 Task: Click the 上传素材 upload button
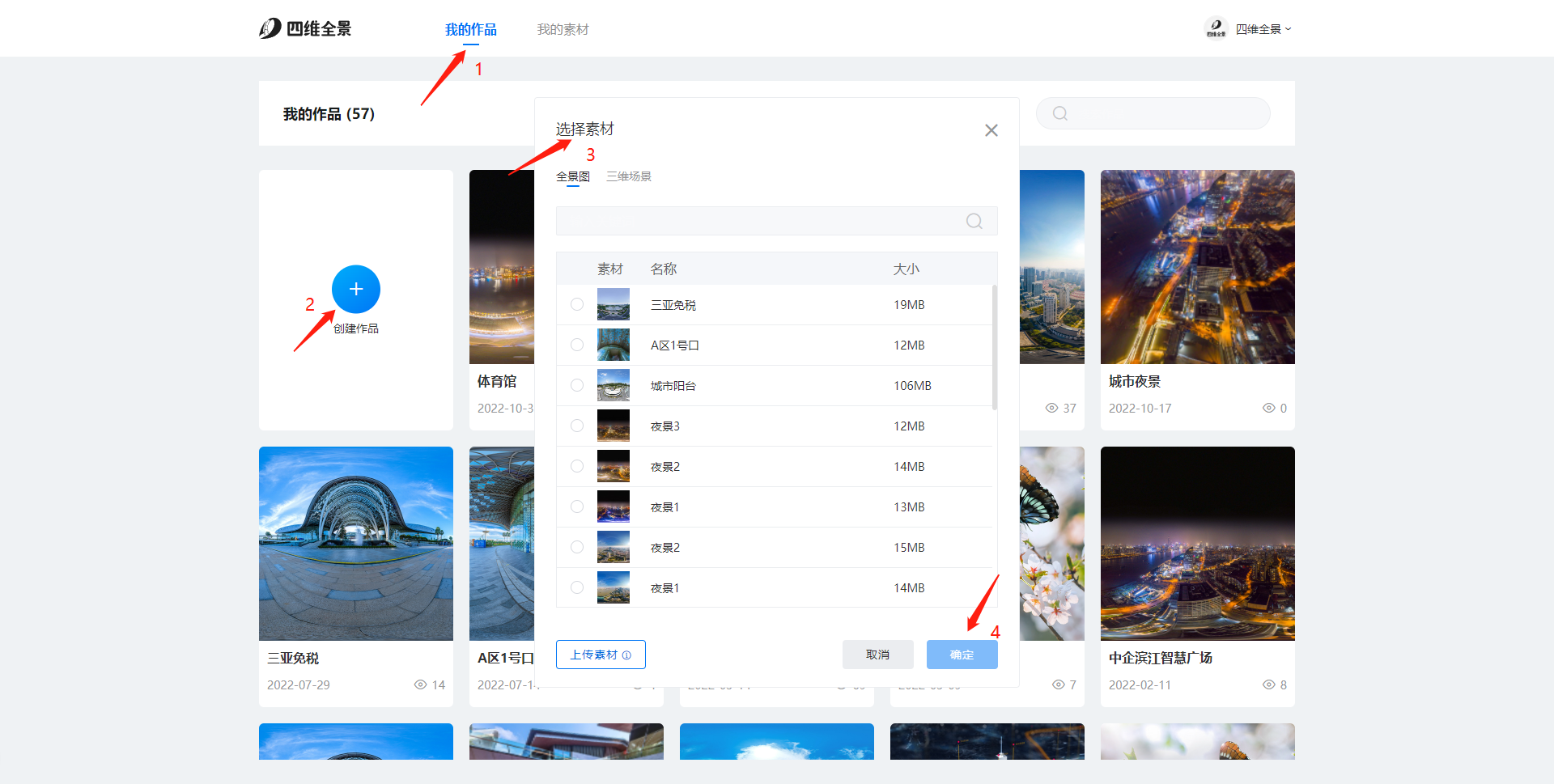click(601, 655)
